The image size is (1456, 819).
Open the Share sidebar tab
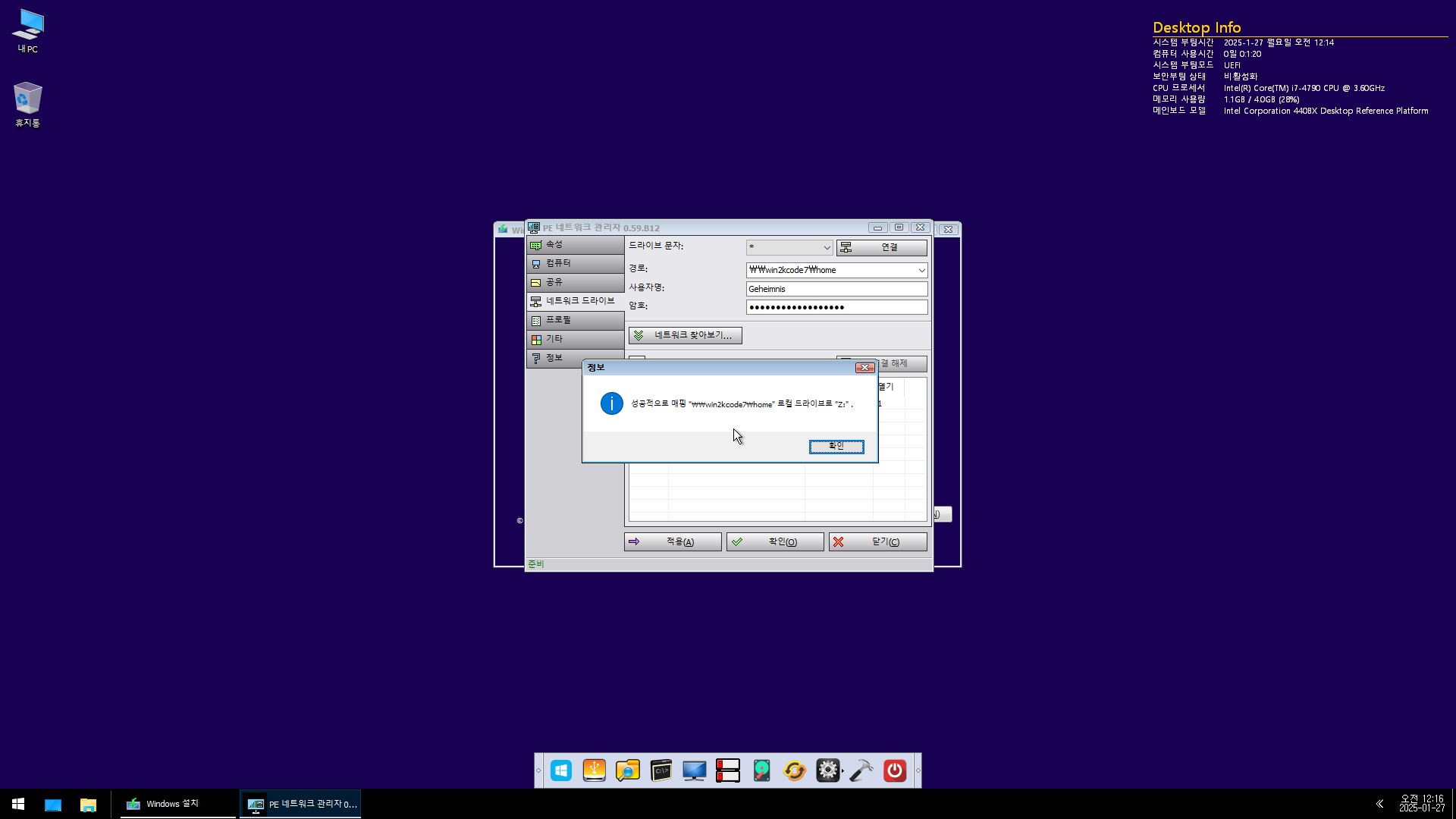coord(575,282)
